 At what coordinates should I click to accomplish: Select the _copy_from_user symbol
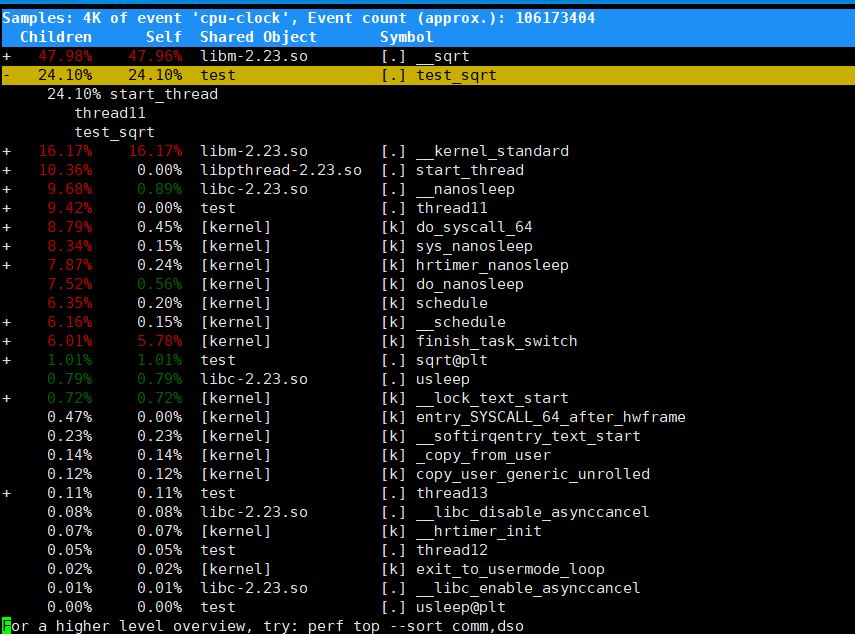(484, 455)
